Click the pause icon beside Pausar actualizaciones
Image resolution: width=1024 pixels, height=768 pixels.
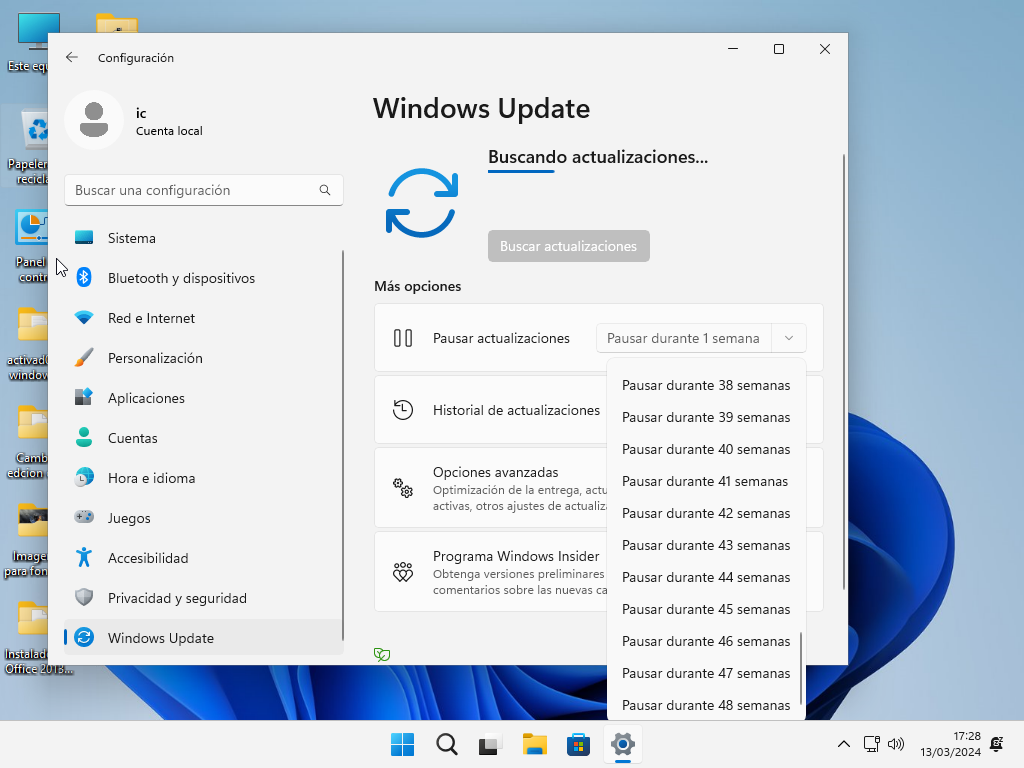tap(403, 338)
